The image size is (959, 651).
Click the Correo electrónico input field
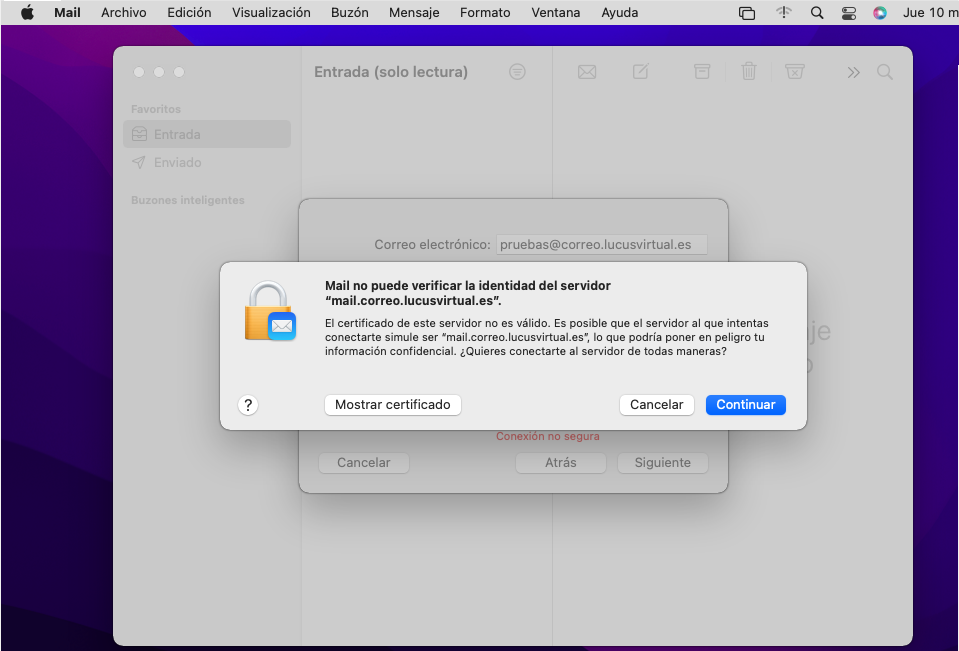[602, 244]
